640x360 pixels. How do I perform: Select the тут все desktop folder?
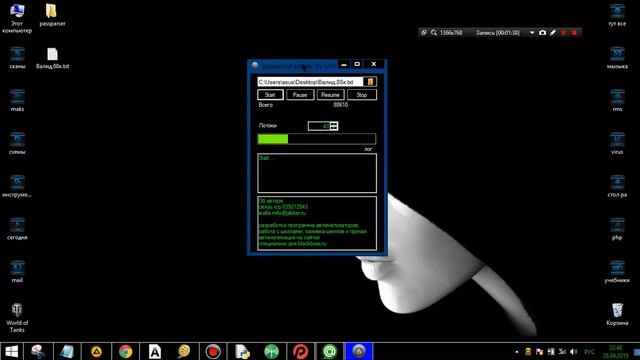coord(617,15)
